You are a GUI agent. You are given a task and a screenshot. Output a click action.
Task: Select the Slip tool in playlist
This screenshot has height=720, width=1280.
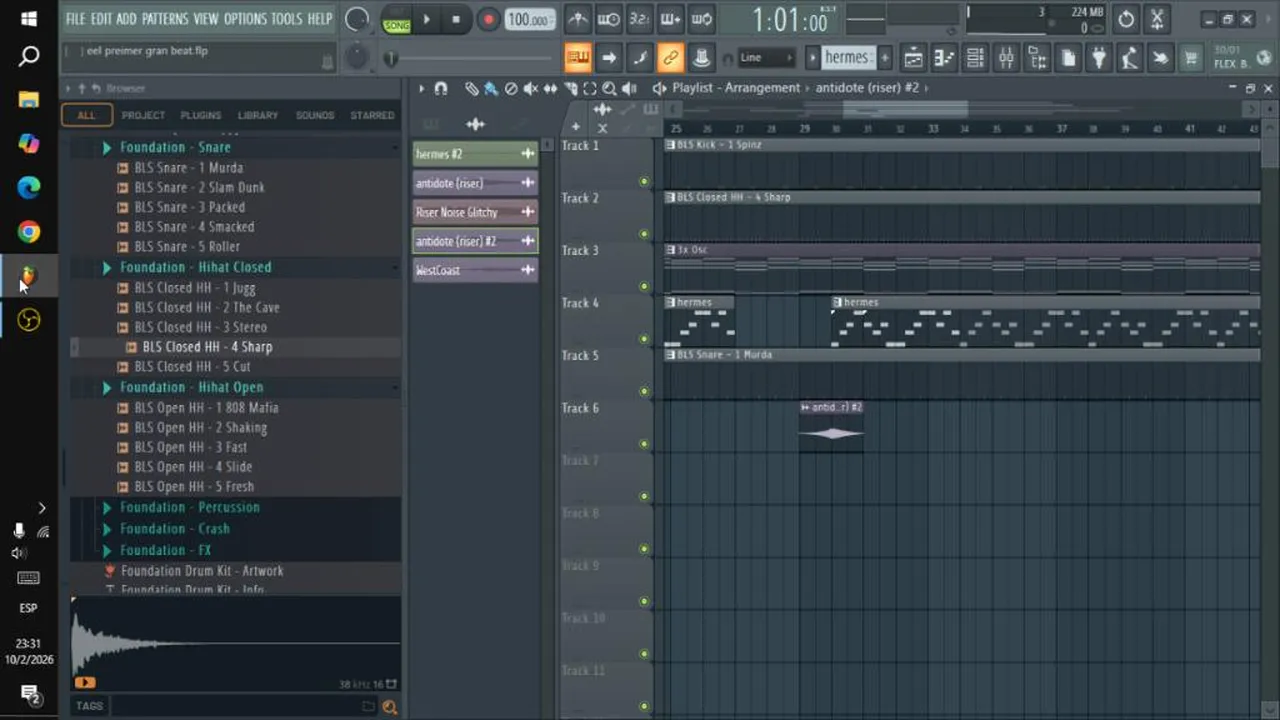(x=550, y=89)
